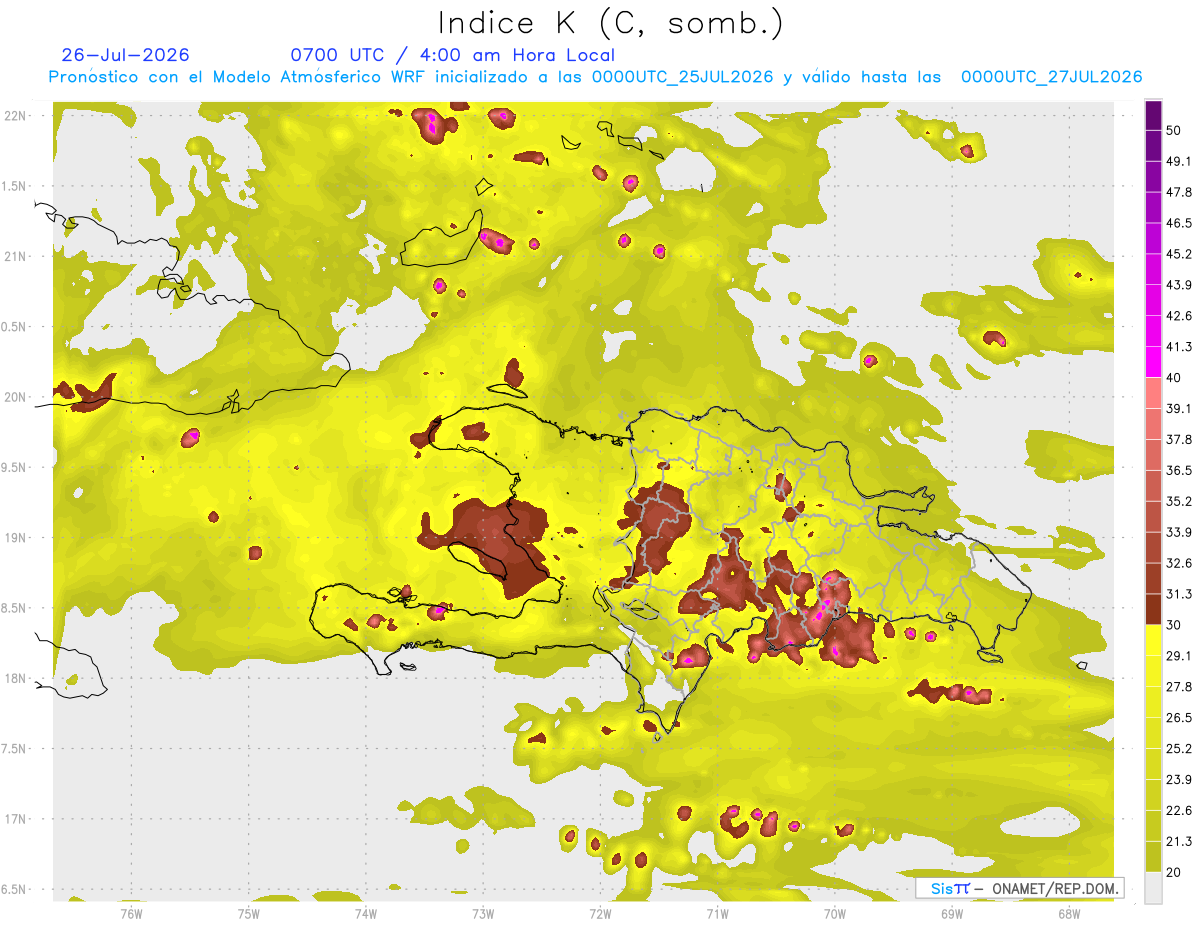Screen dimensions: 1200x927
Task: Click the "76W" longitude label
Action: point(131,912)
